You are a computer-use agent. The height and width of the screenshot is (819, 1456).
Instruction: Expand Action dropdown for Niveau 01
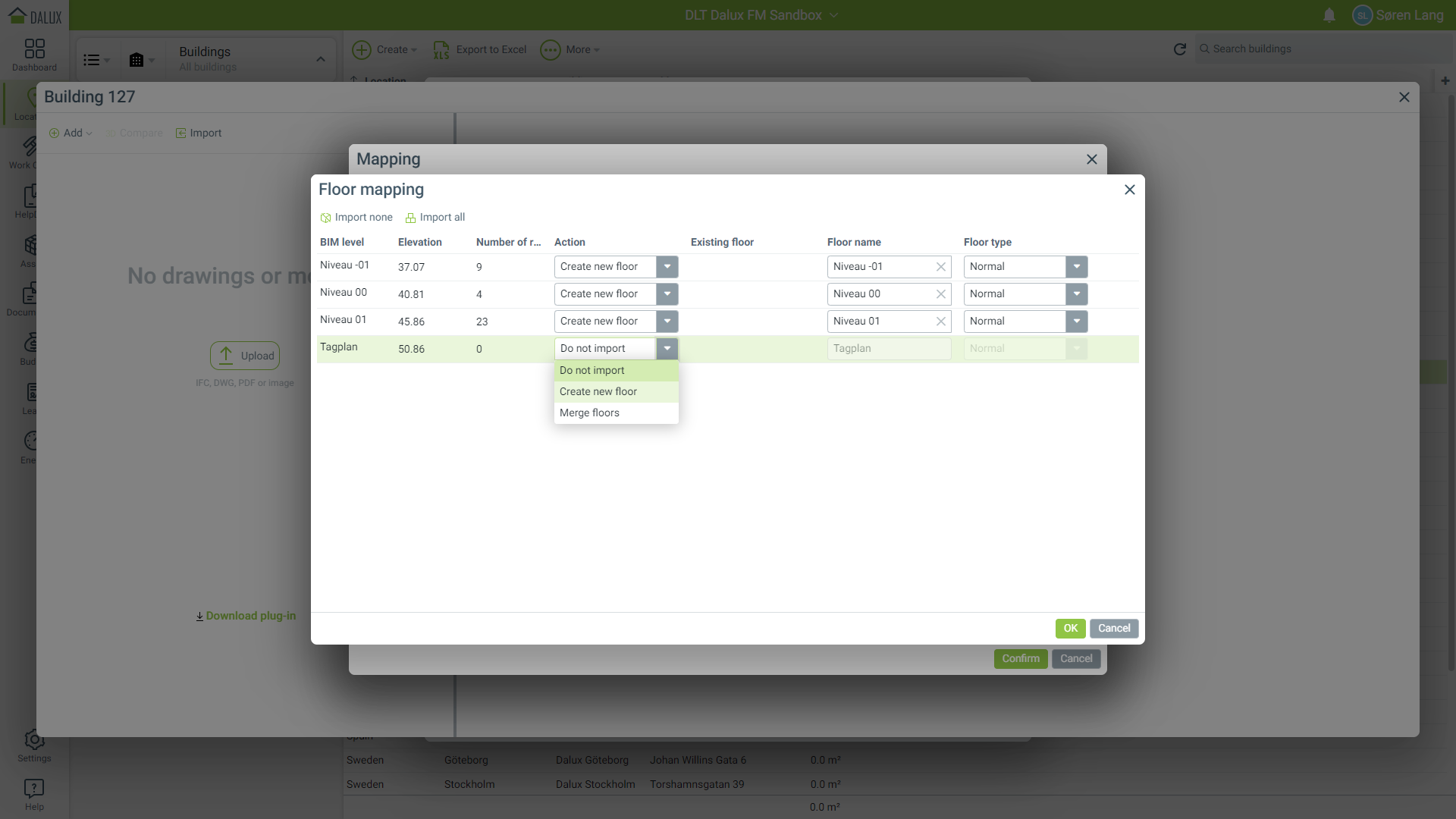click(x=667, y=322)
